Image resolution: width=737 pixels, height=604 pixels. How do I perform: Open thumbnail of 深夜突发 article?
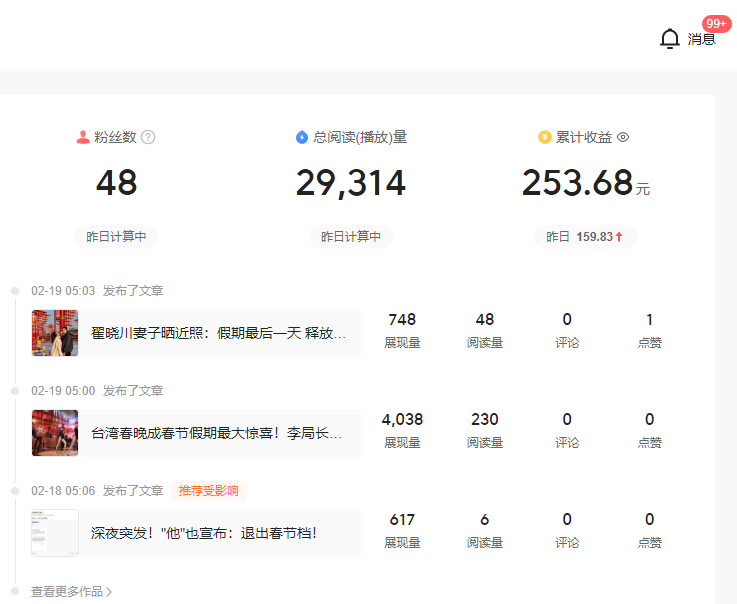point(55,533)
